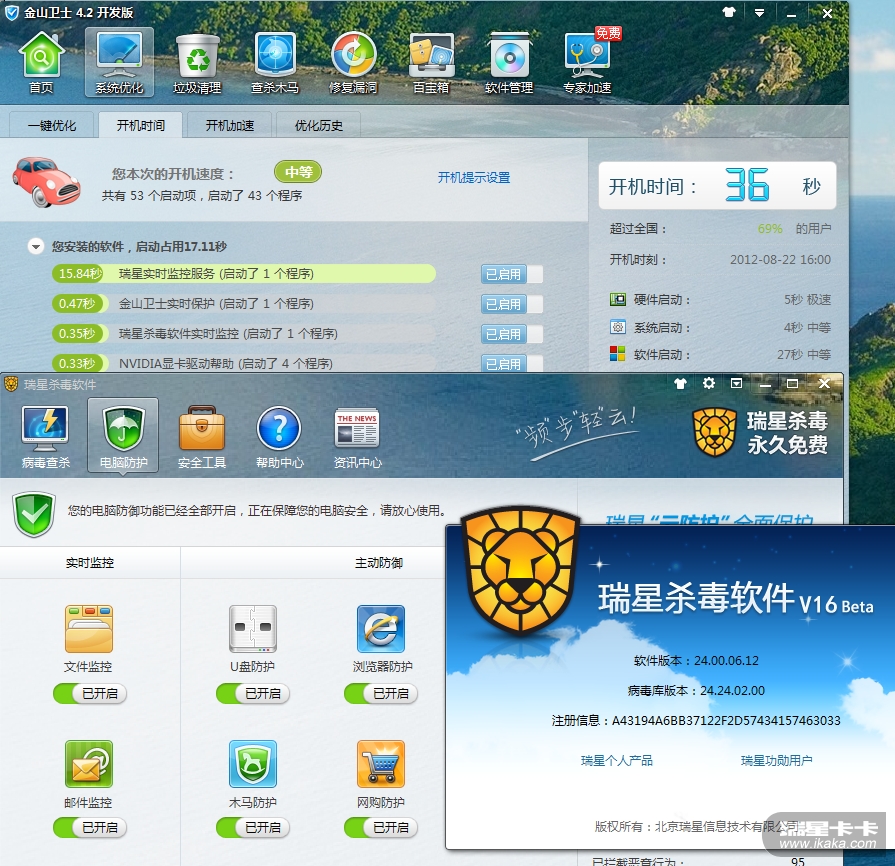Toggle U盘防护 已开启 switch
Image resolution: width=895 pixels, height=866 pixels.
[x=253, y=694]
